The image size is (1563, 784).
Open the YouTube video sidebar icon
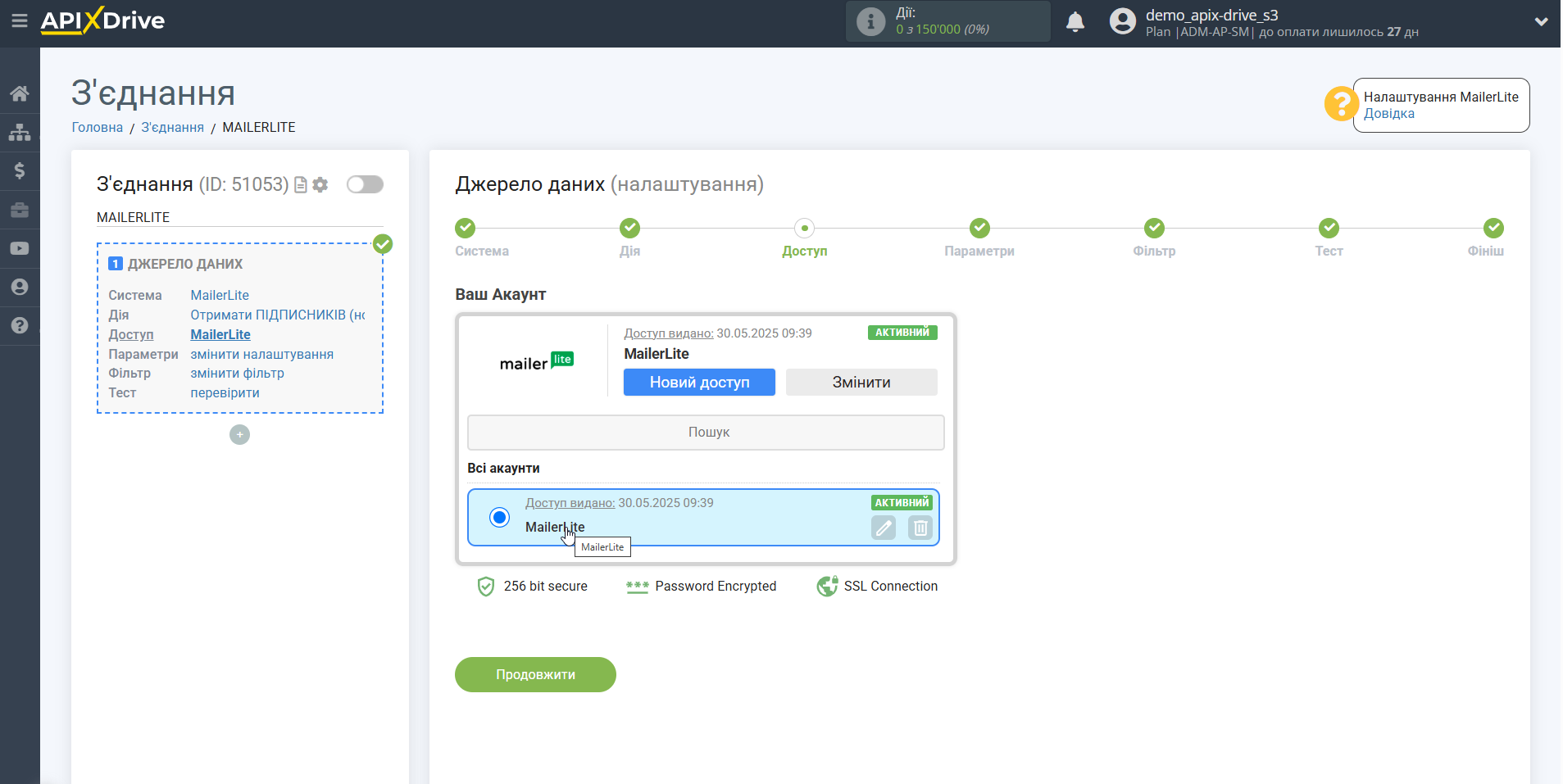pos(20,248)
